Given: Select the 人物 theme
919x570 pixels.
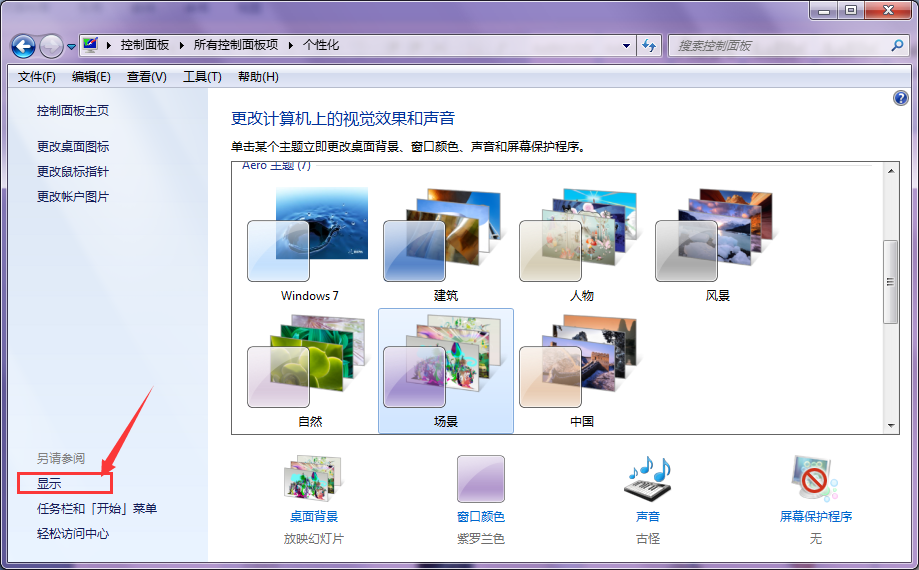Looking at the screenshot, I should coord(581,244).
